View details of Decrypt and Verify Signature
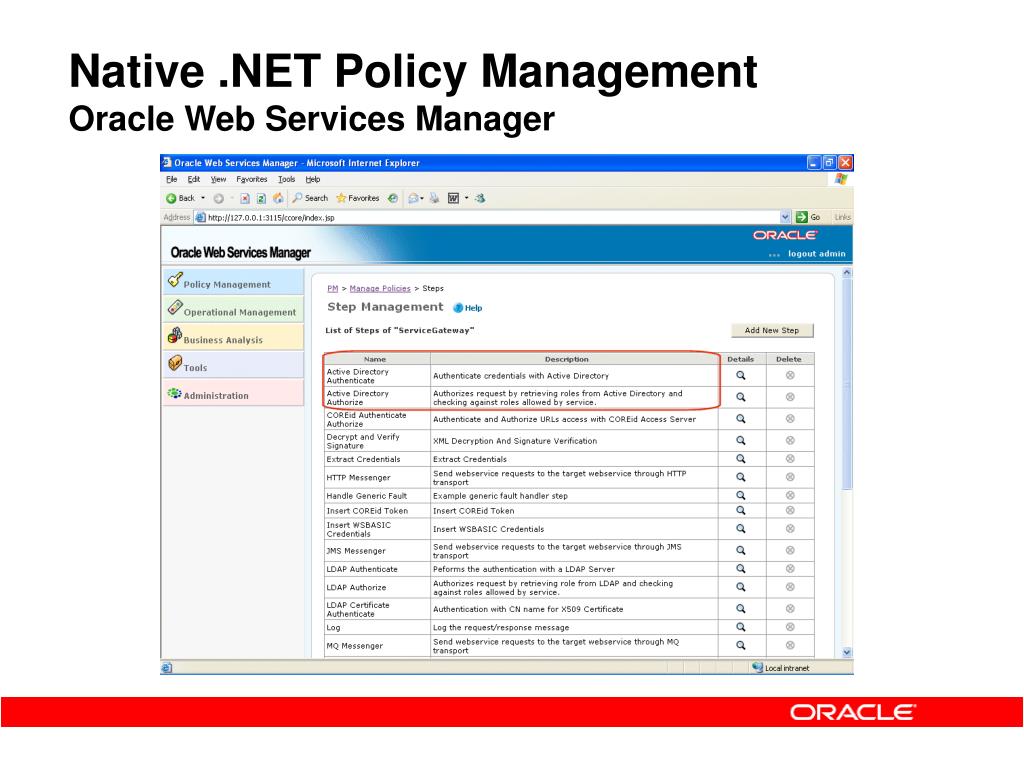The image size is (1024, 768). click(x=741, y=440)
